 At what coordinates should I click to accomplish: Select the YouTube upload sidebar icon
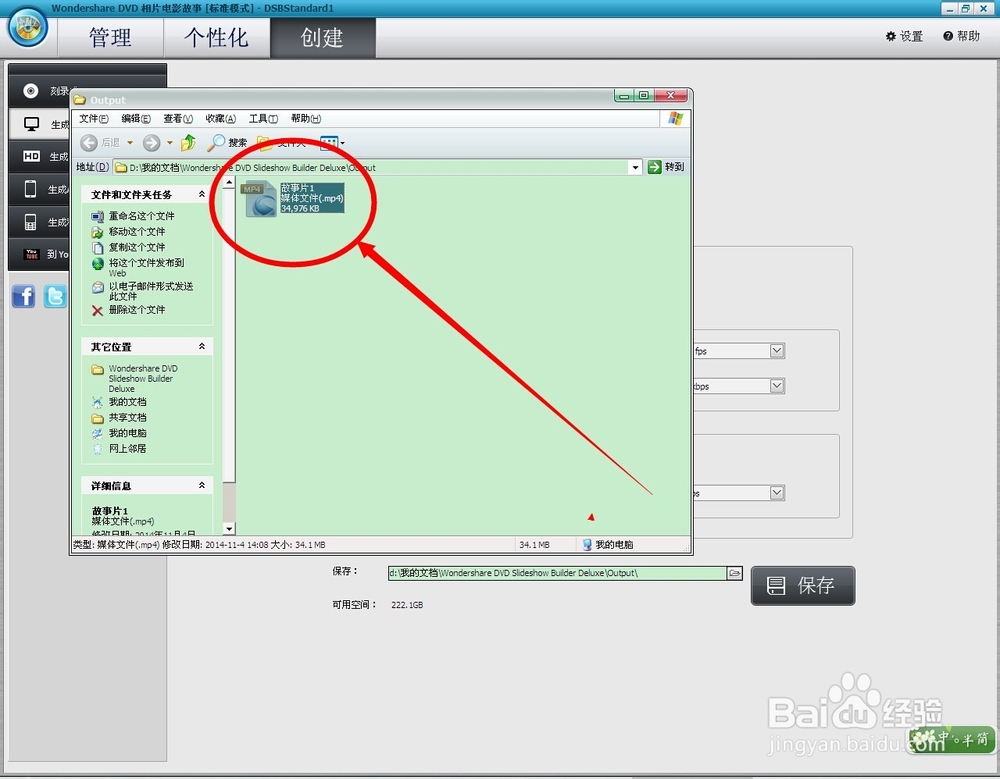click(x=31, y=254)
